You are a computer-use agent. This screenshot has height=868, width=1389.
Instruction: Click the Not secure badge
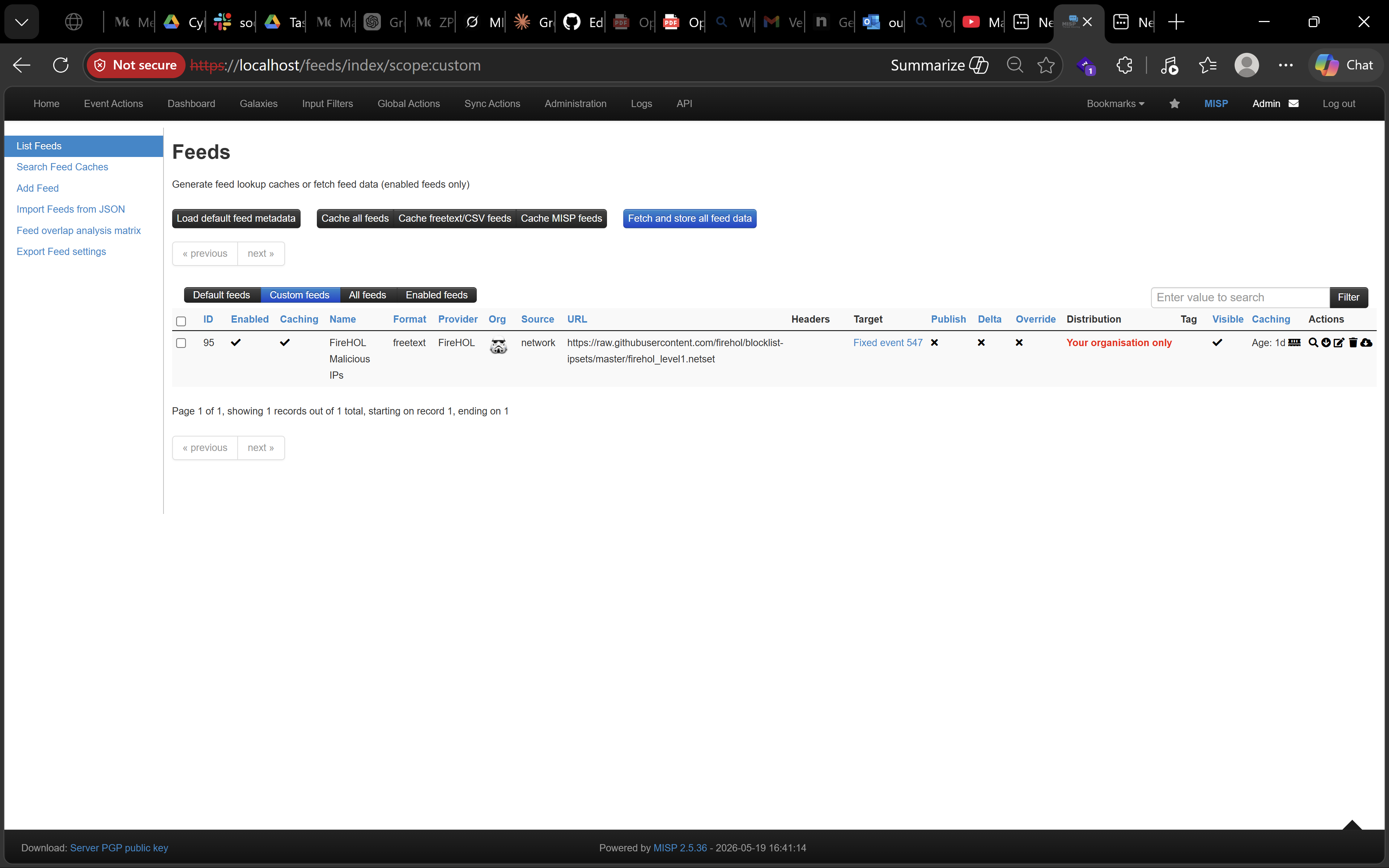pos(136,65)
